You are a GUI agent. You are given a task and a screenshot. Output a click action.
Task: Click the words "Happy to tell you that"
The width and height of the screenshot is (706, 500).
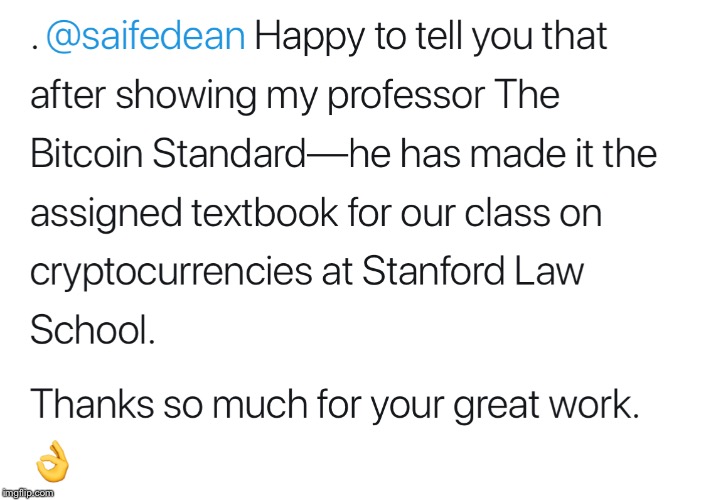click(x=431, y=37)
